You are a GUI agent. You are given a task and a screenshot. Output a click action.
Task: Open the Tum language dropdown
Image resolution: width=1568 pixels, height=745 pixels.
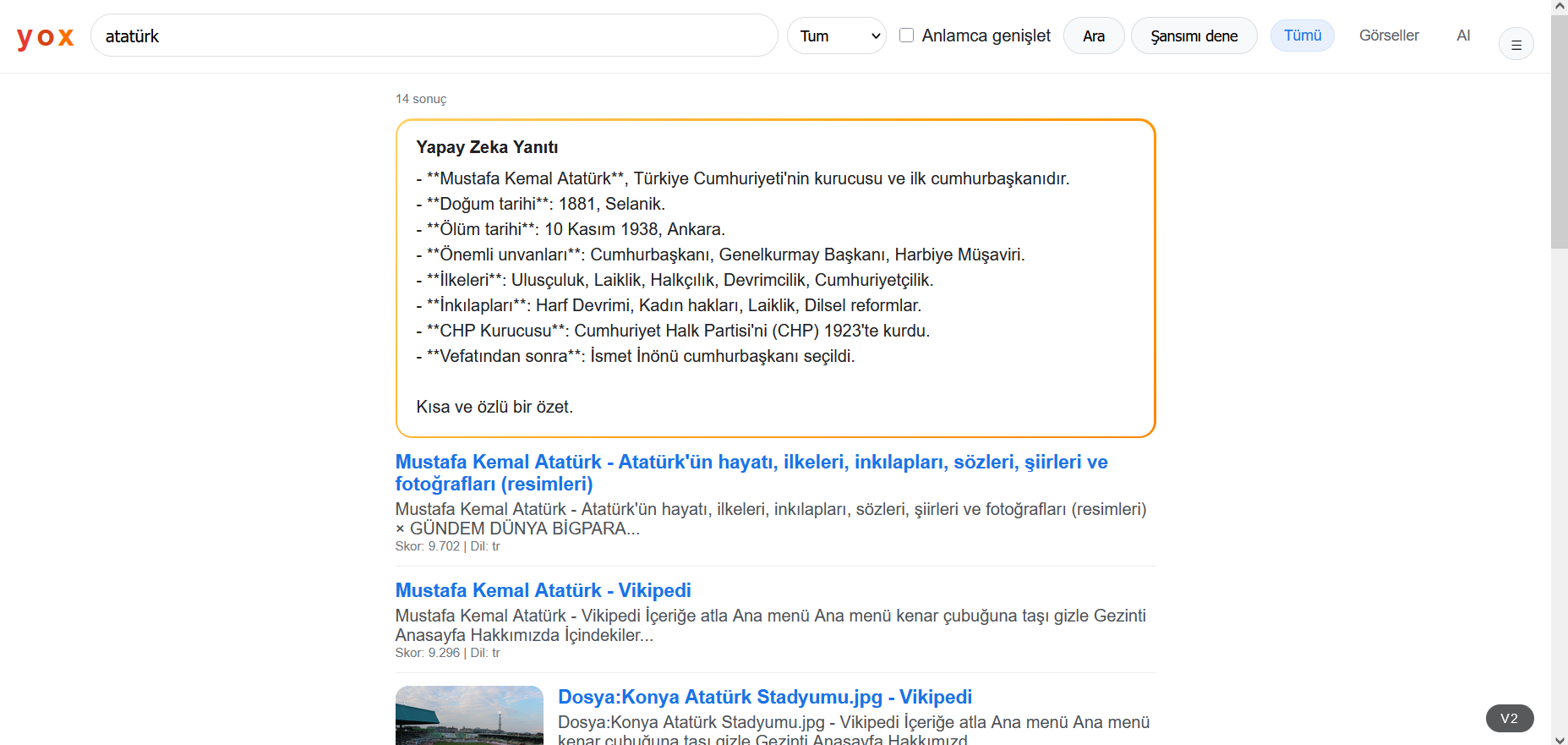point(837,36)
